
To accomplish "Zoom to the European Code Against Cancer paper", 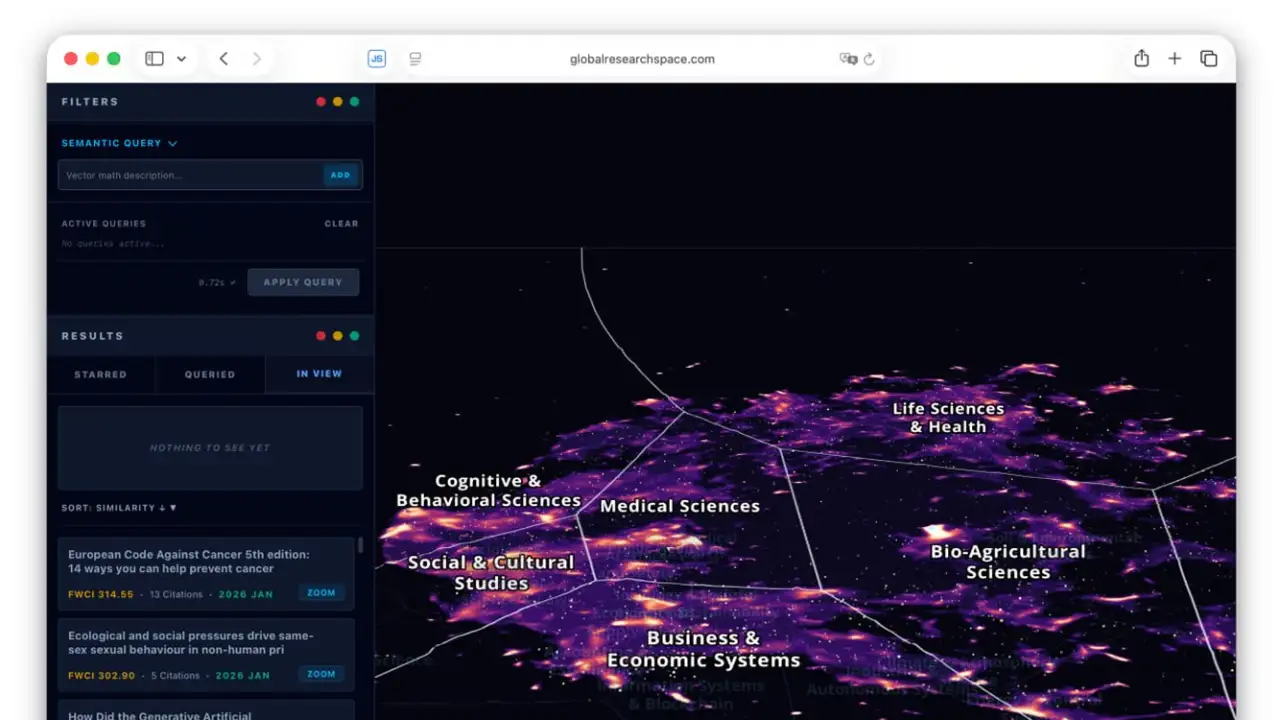I will (x=321, y=593).
